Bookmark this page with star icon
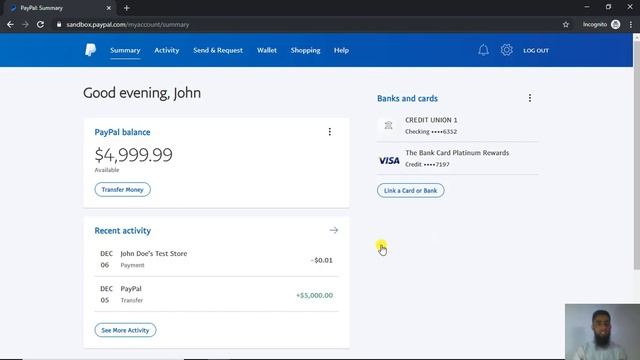This screenshot has height=360, width=640. (x=566, y=24)
